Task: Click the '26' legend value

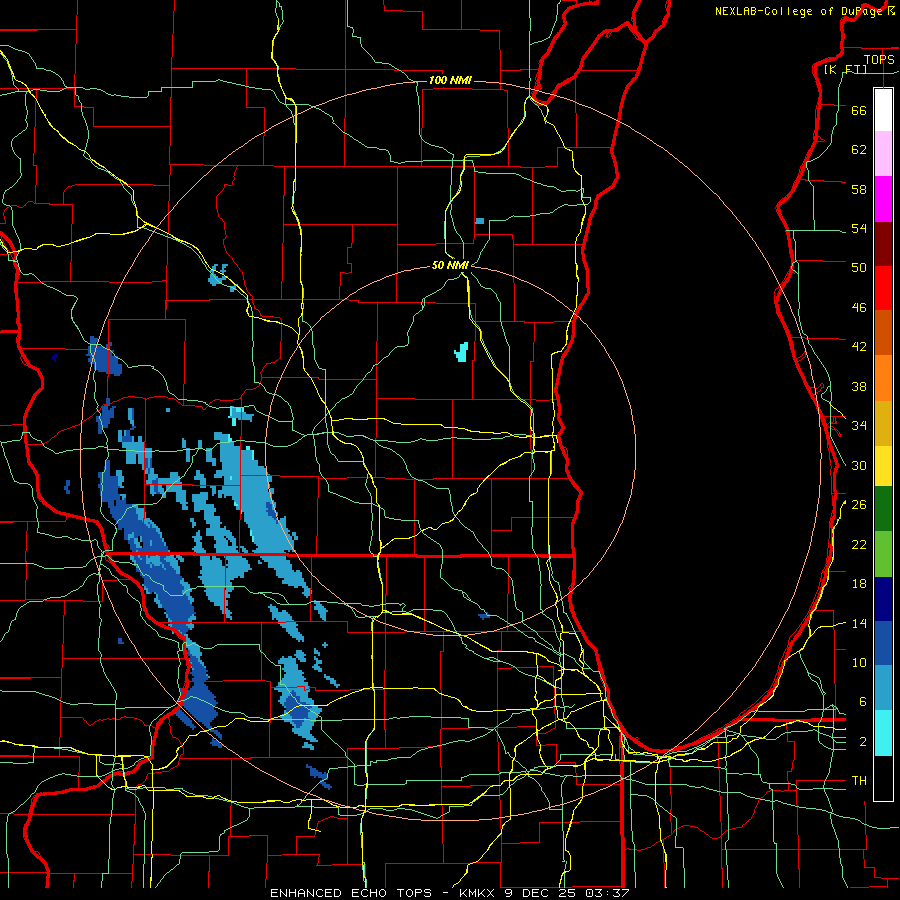Action: 859,505
